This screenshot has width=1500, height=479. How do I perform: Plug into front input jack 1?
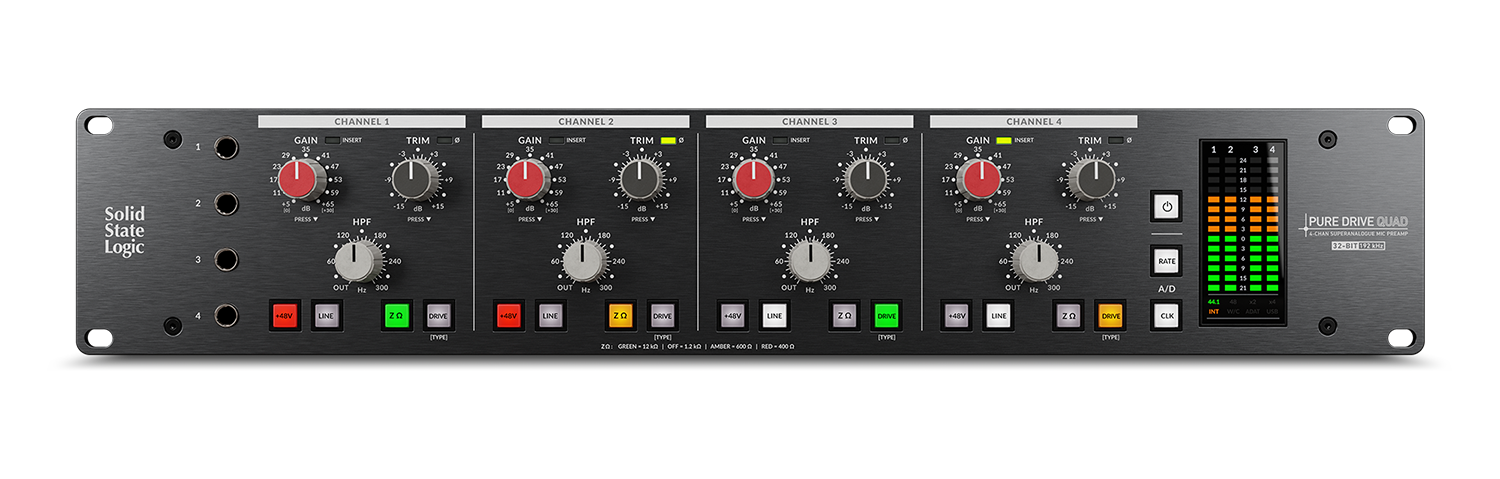226,148
